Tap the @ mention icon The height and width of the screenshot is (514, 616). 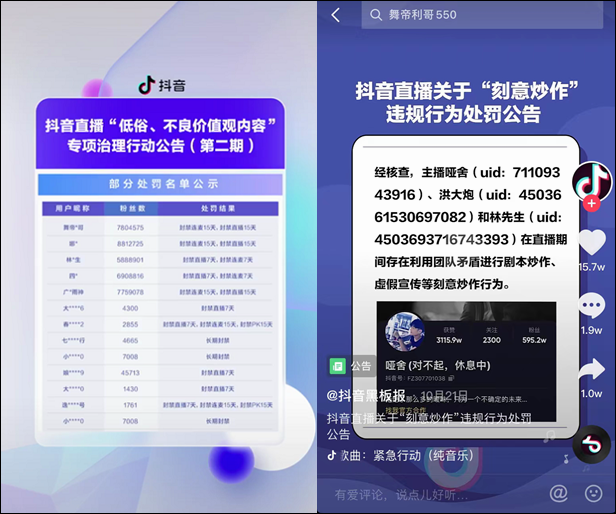pyautogui.click(x=558, y=493)
